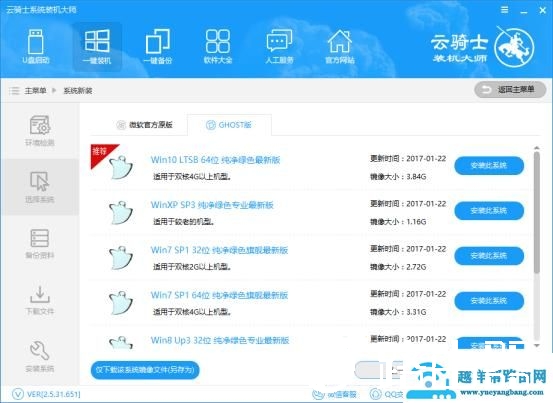This screenshot has height=403, width=553.
Task: Click VER[2.5.31.651] version text
Action: point(53,394)
